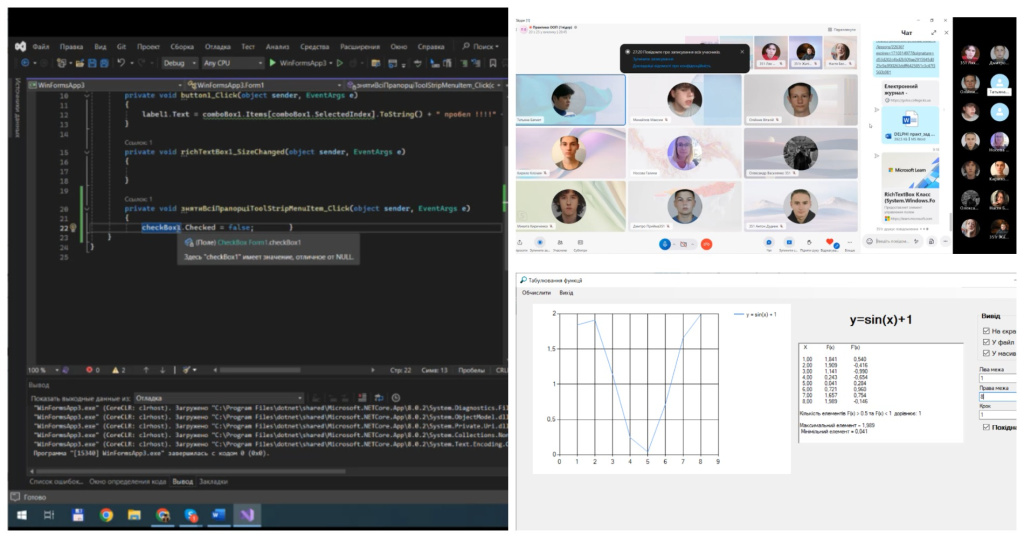Open Debug configuration dropdown

[x=179, y=63]
